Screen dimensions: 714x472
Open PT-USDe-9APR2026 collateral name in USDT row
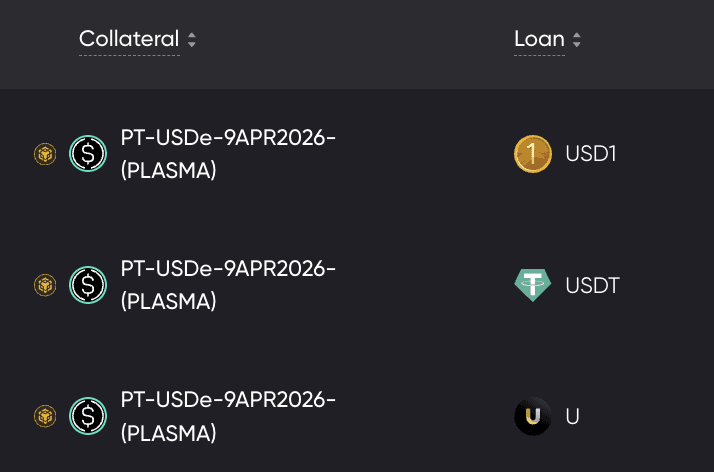coord(228,285)
